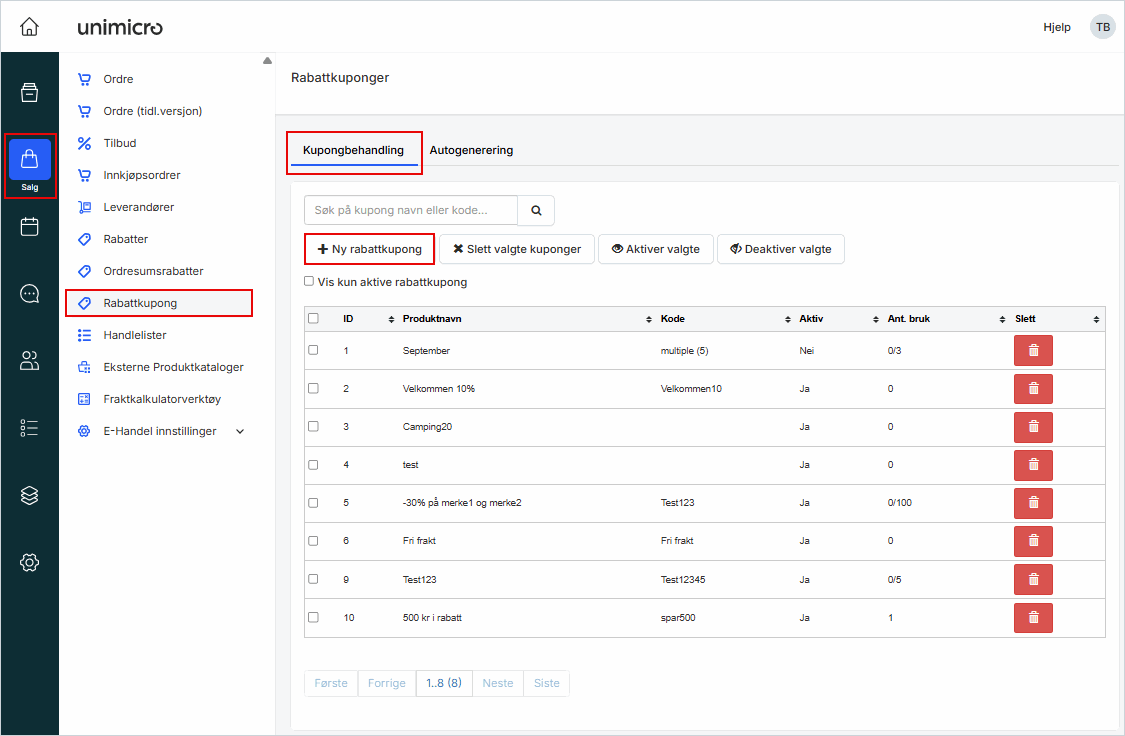
Task: Open the Salg shopping bag module
Action: pos(30,165)
